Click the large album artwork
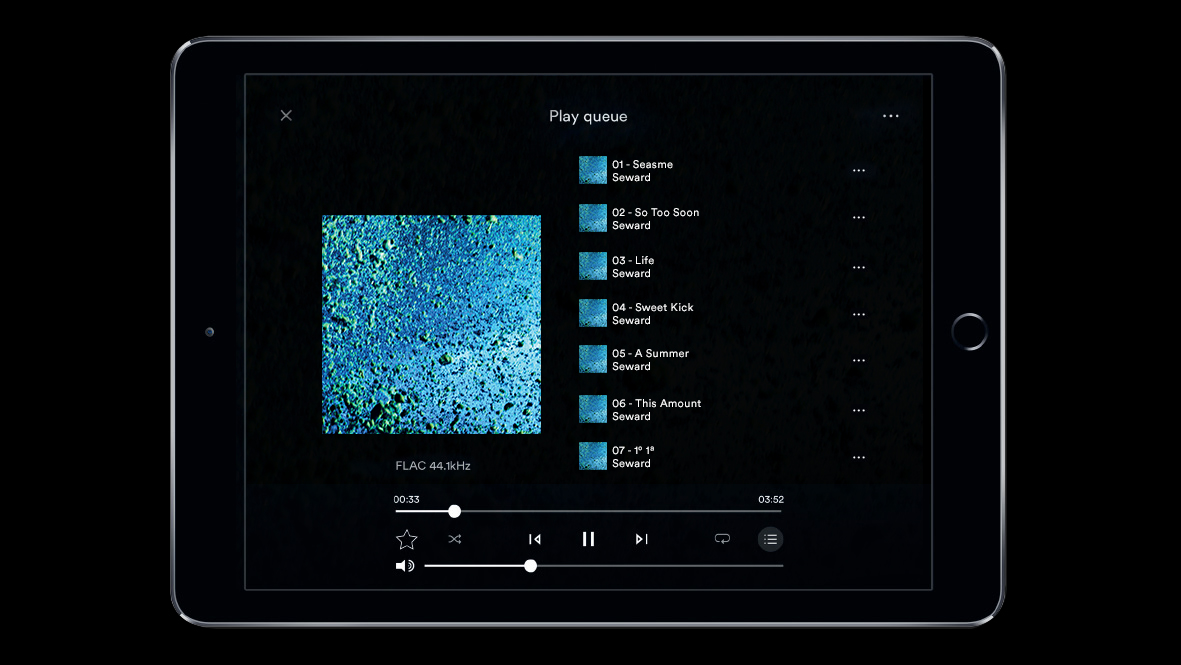 point(431,324)
